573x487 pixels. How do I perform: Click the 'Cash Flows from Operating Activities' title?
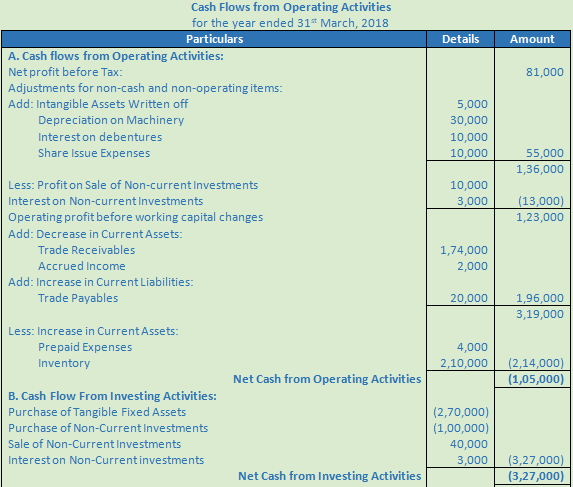(x=291, y=7)
